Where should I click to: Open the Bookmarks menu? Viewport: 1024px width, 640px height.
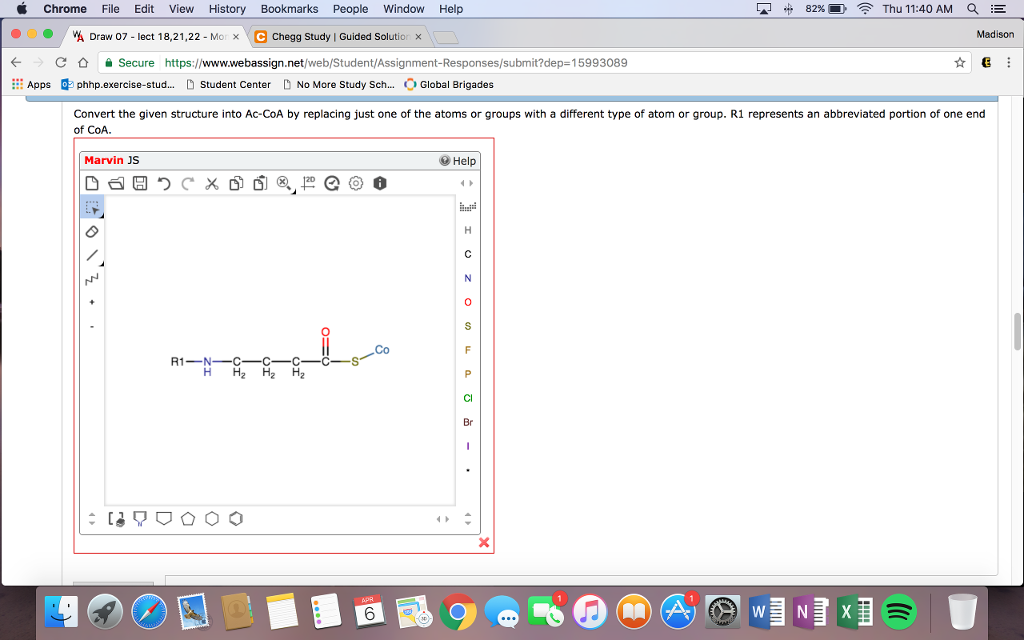(x=289, y=9)
